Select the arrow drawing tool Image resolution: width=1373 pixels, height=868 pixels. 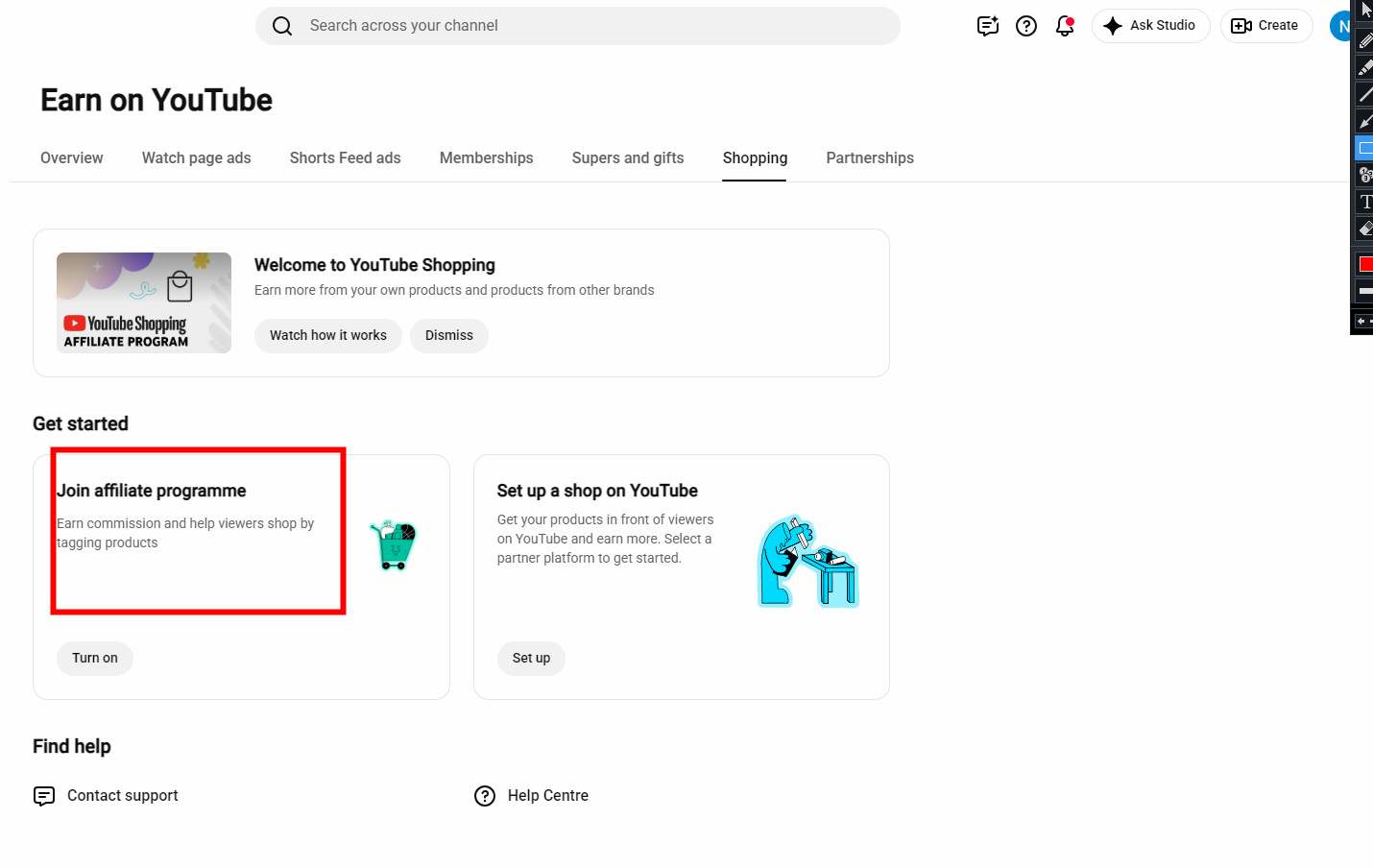(x=1364, y=121)
